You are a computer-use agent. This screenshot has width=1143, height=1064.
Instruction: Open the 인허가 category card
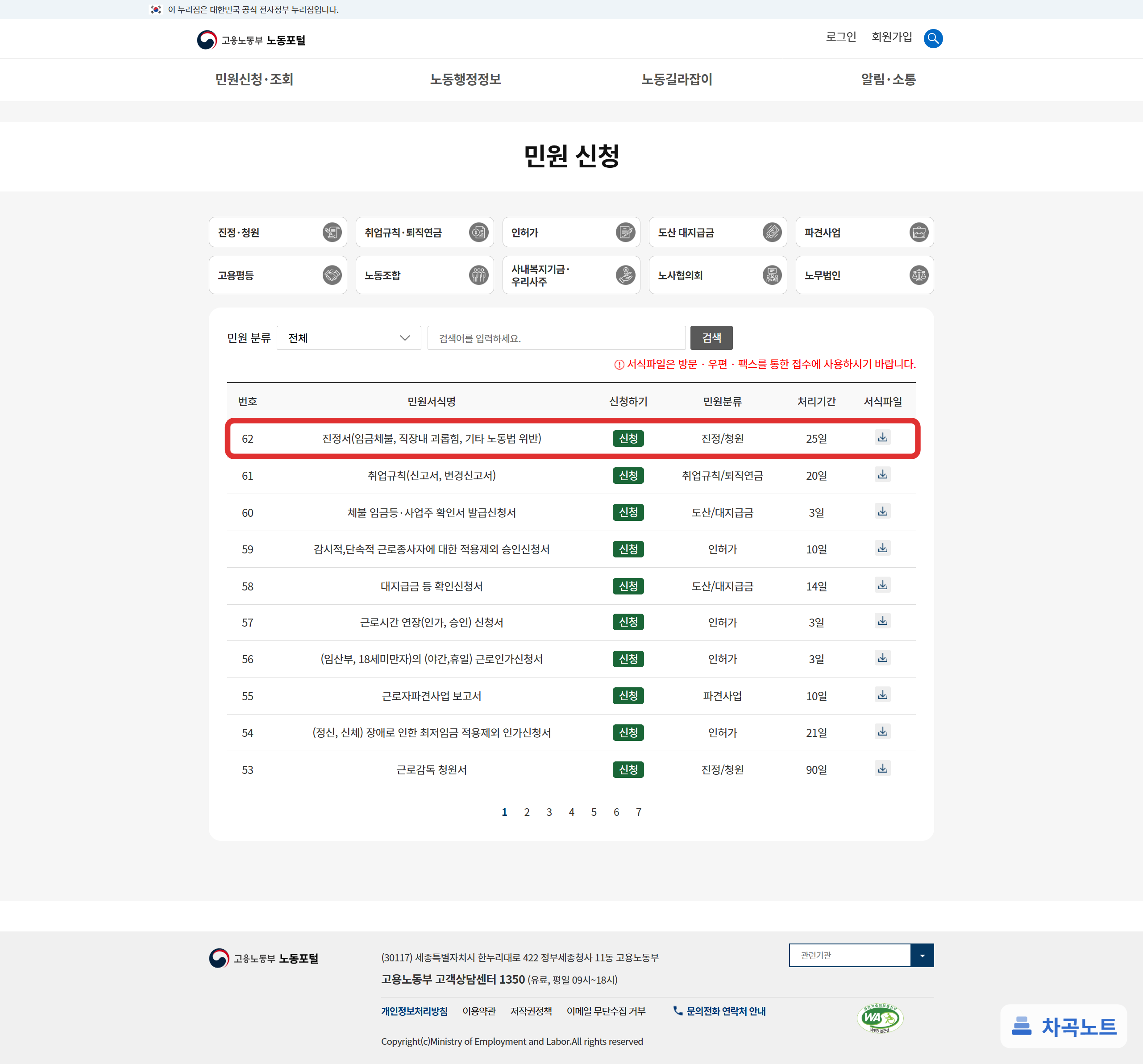click(571, 232)
